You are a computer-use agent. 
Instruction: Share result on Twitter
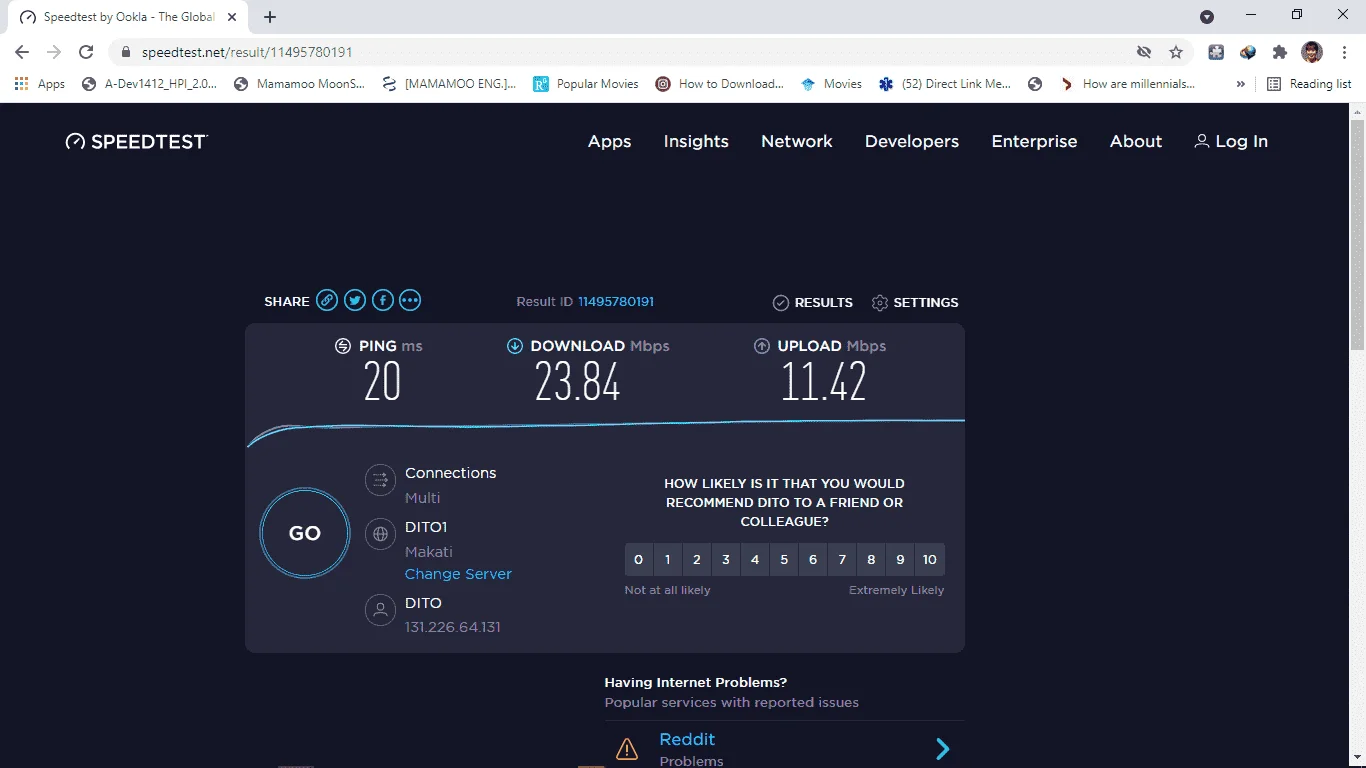[x=355, y=300]
